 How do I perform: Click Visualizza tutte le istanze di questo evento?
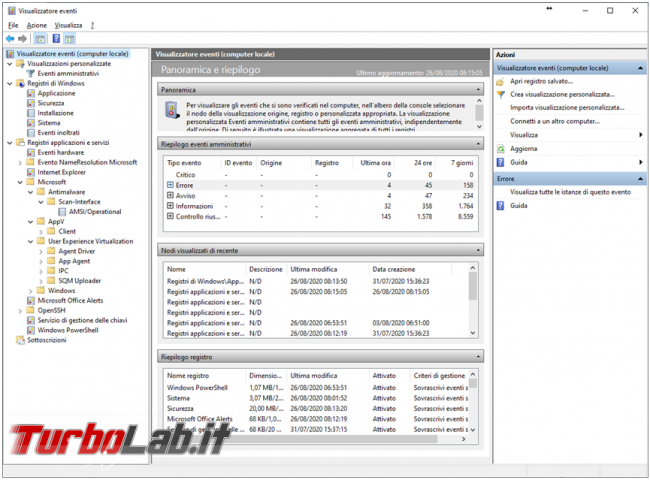click(x=570, y=192)
